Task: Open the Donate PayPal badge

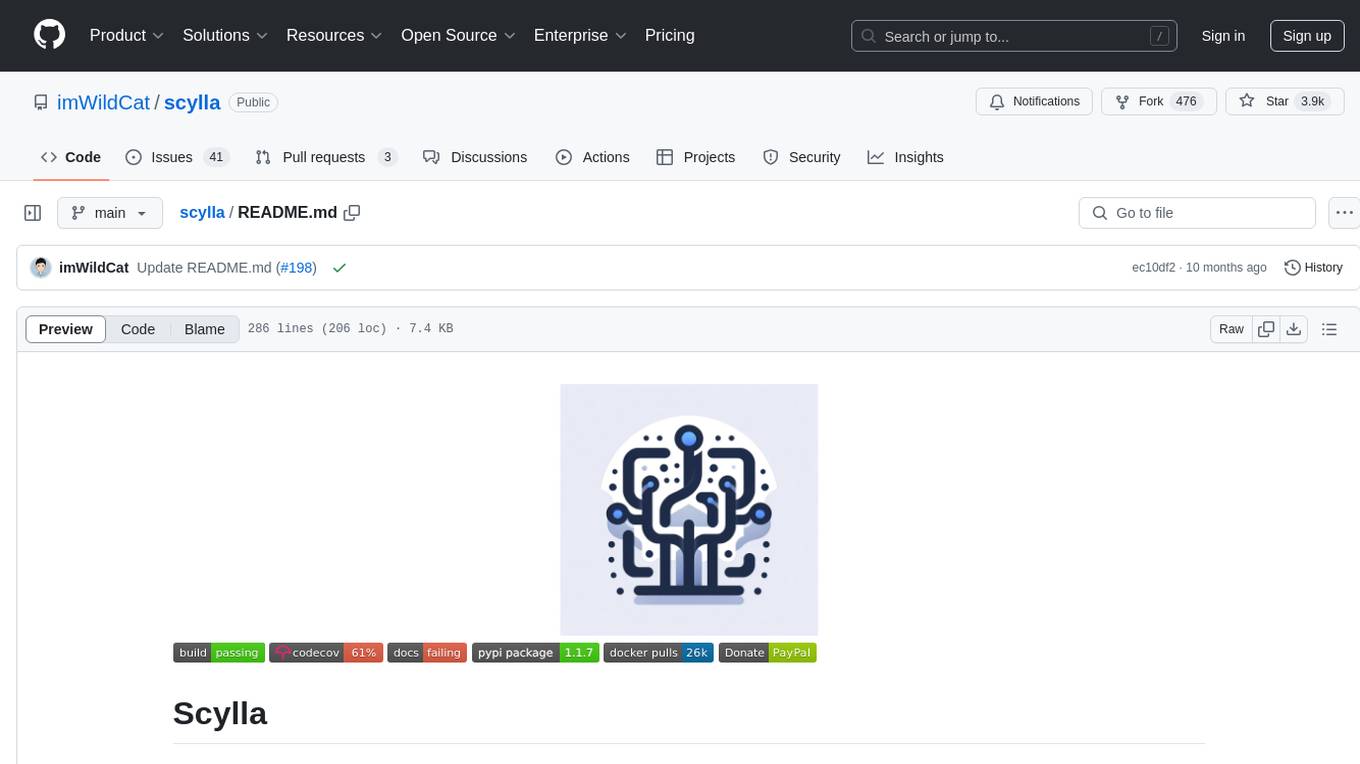Action: tap(768, 653)
